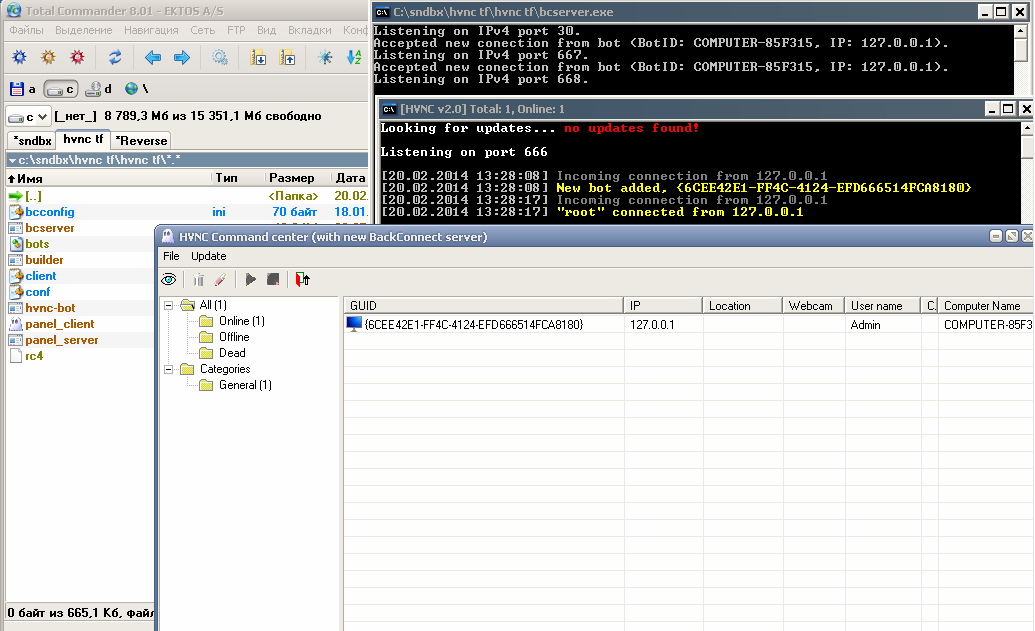Open the Сеть menu
This screenshot has width=1035, height=631.
203,30
